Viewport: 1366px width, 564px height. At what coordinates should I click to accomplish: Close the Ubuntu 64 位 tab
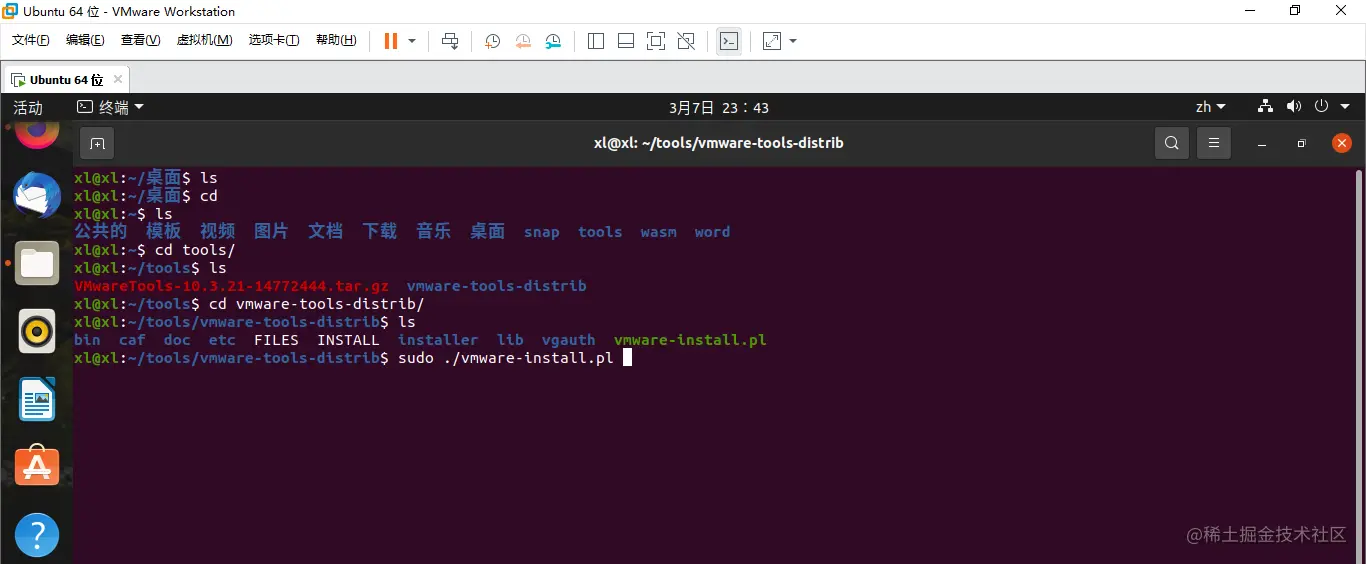coord(118,79)
